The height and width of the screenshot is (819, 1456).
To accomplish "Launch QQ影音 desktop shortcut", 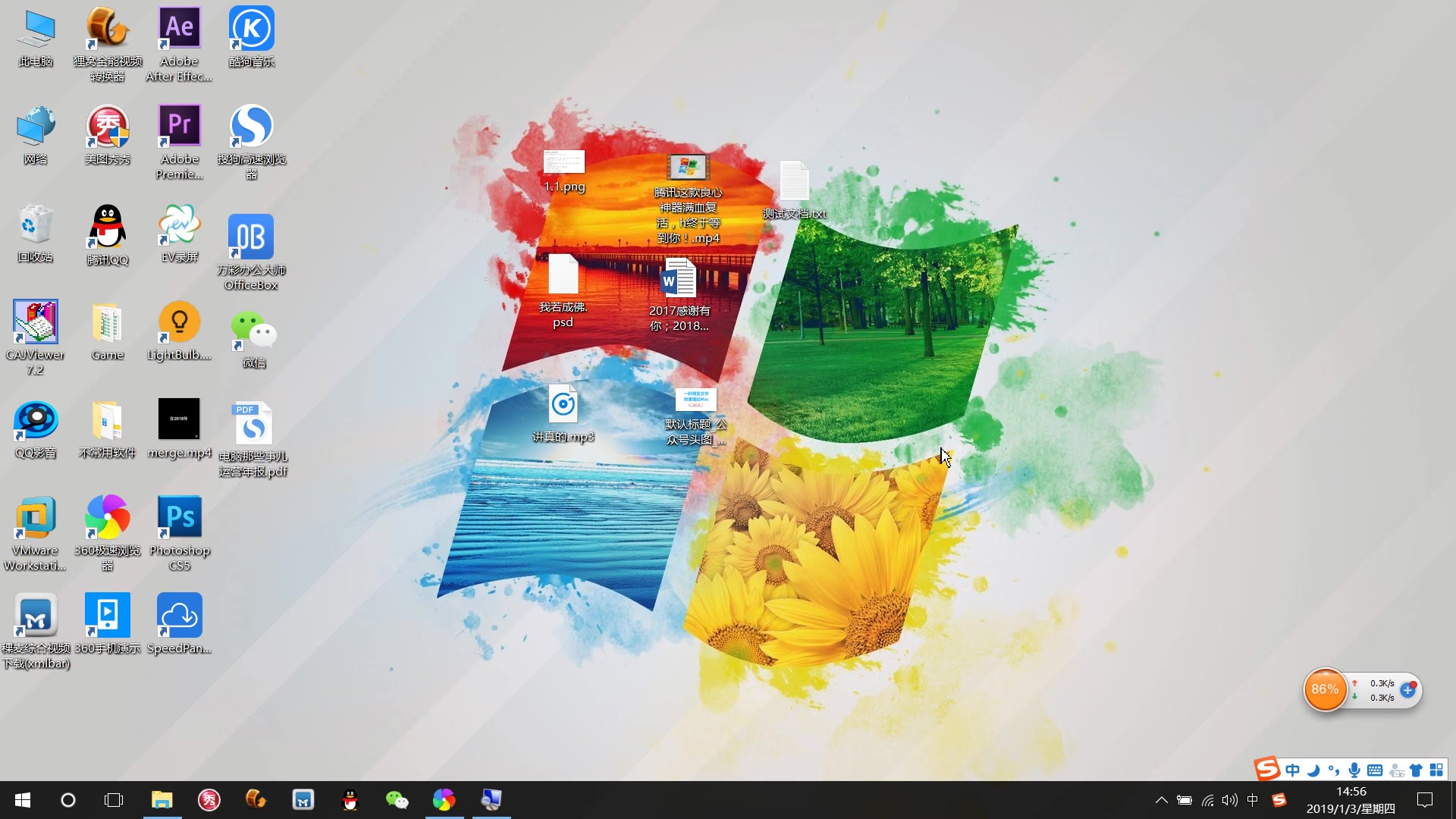I will click(x=36, y=429).
